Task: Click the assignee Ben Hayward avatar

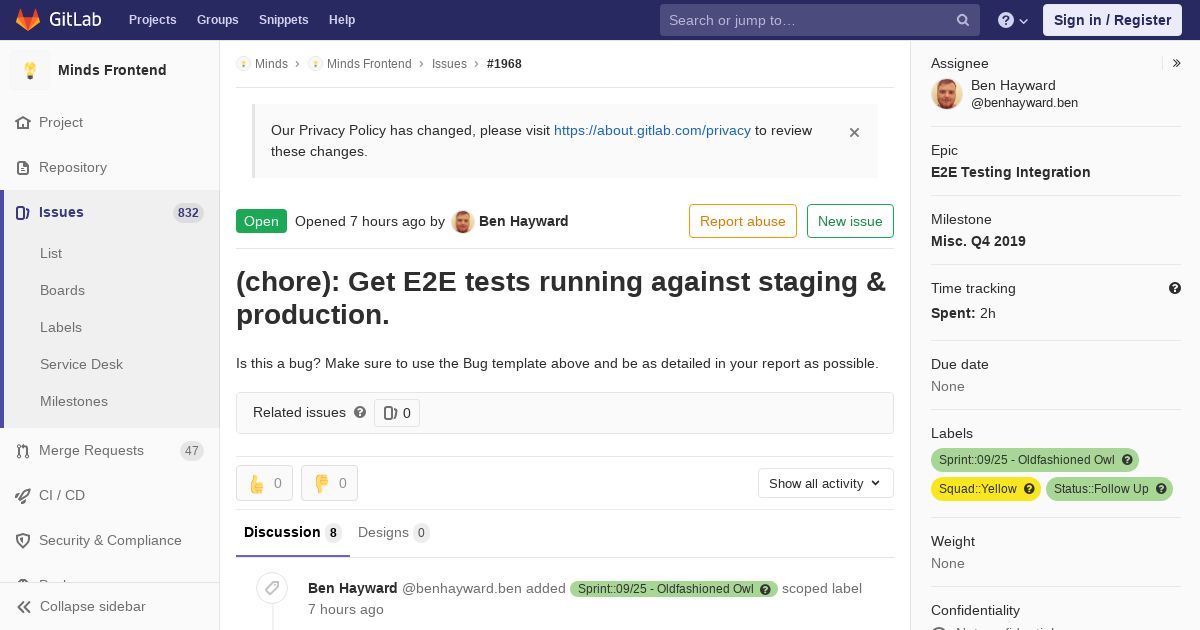Action: click(x=947, y=93)
